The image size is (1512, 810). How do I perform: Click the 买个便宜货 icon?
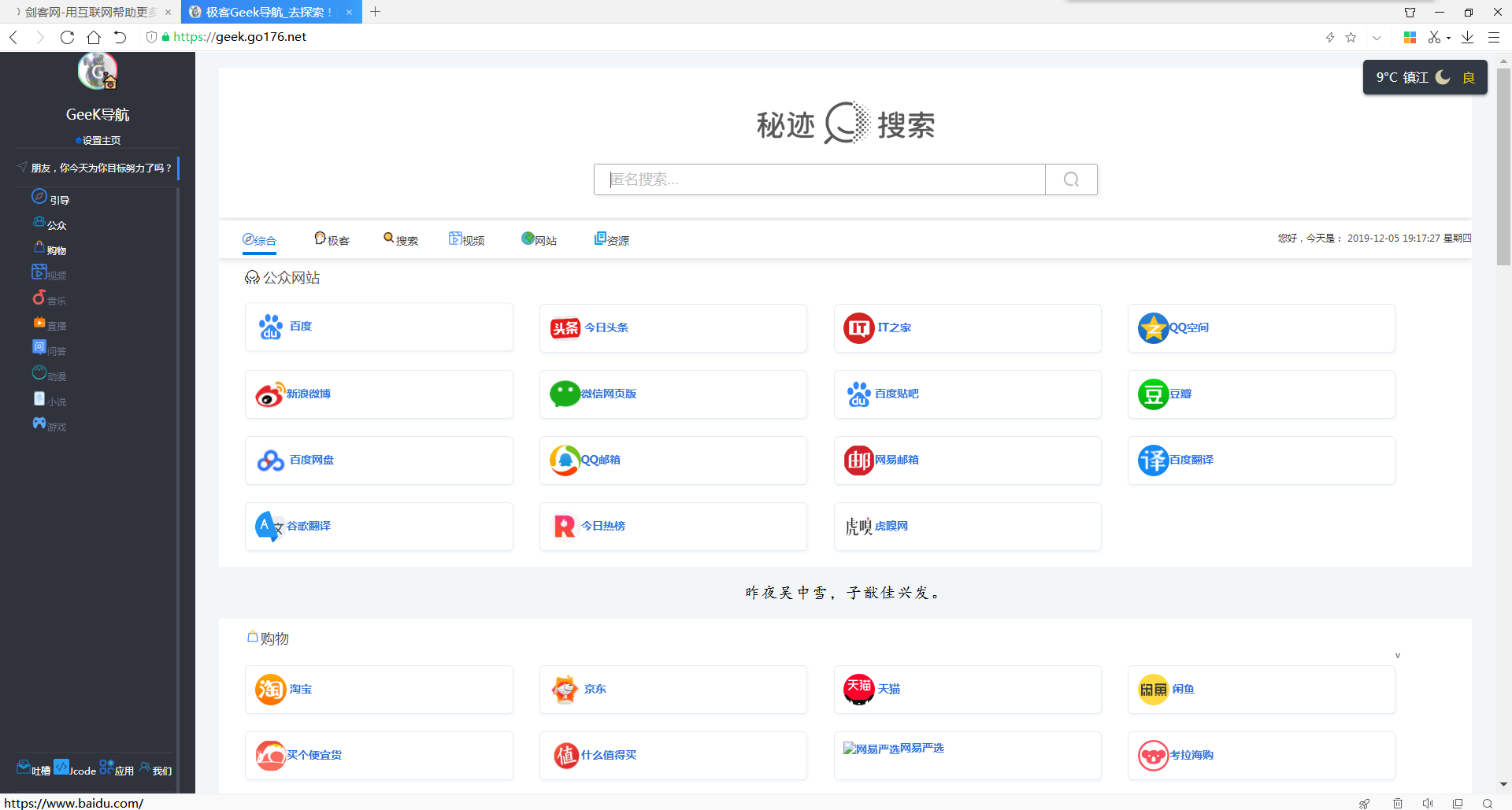pos(270,756)
